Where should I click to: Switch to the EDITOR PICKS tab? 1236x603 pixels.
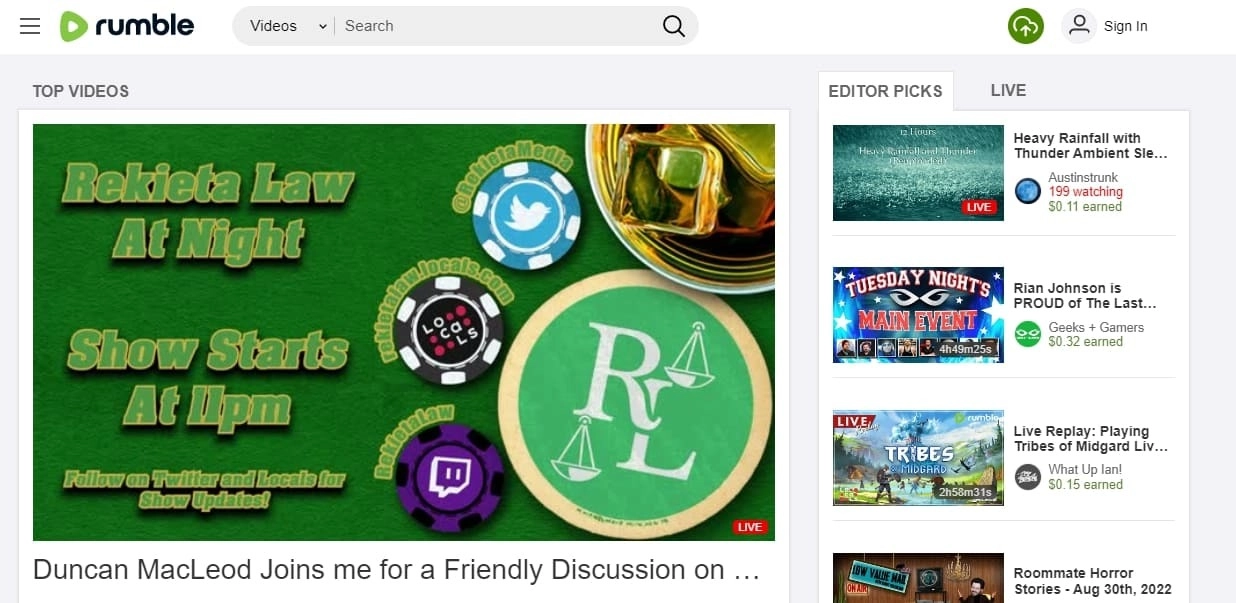pos(885,91)
